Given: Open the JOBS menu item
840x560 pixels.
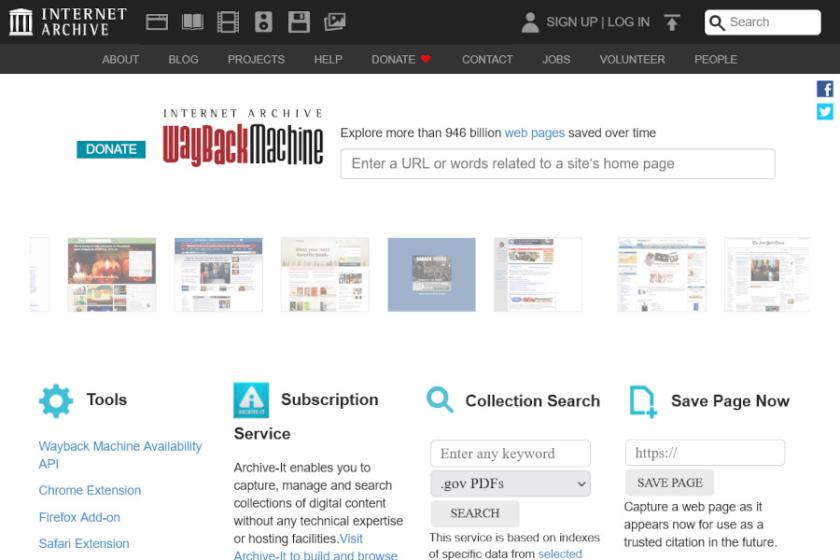Looking at the screenshot, I should (556, 59).
